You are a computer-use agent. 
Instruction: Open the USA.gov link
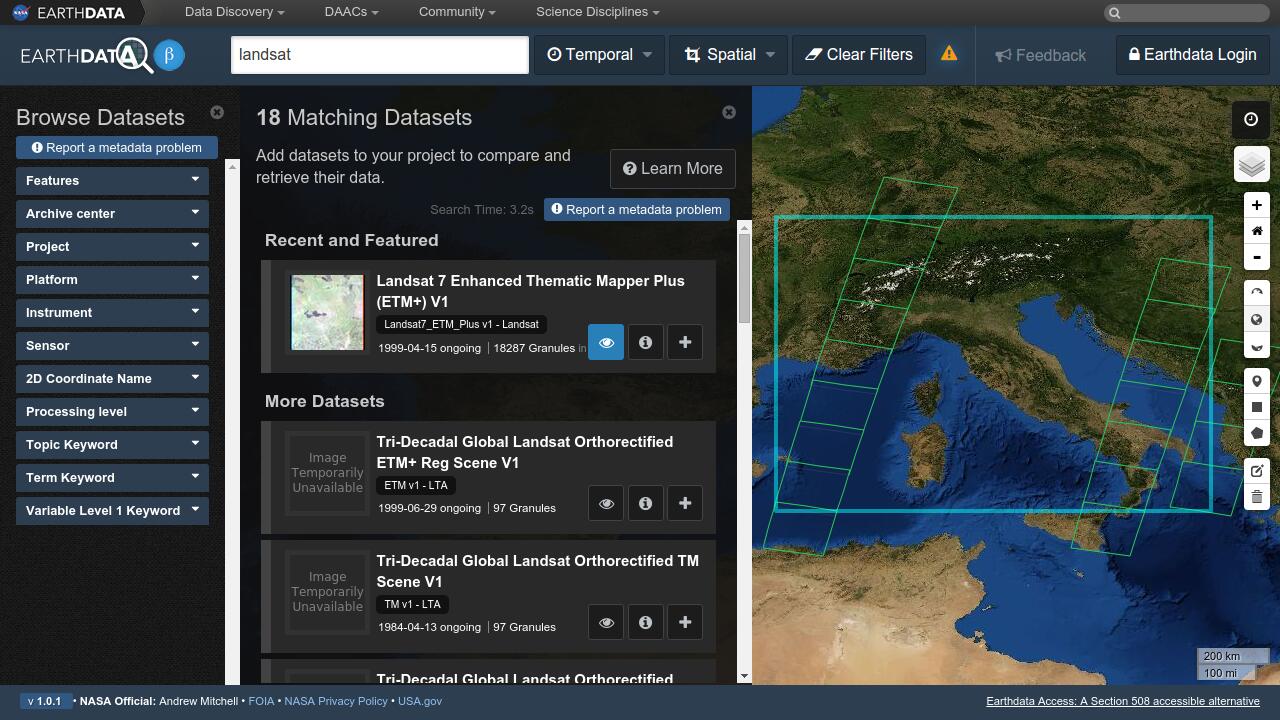click(420, 701)
